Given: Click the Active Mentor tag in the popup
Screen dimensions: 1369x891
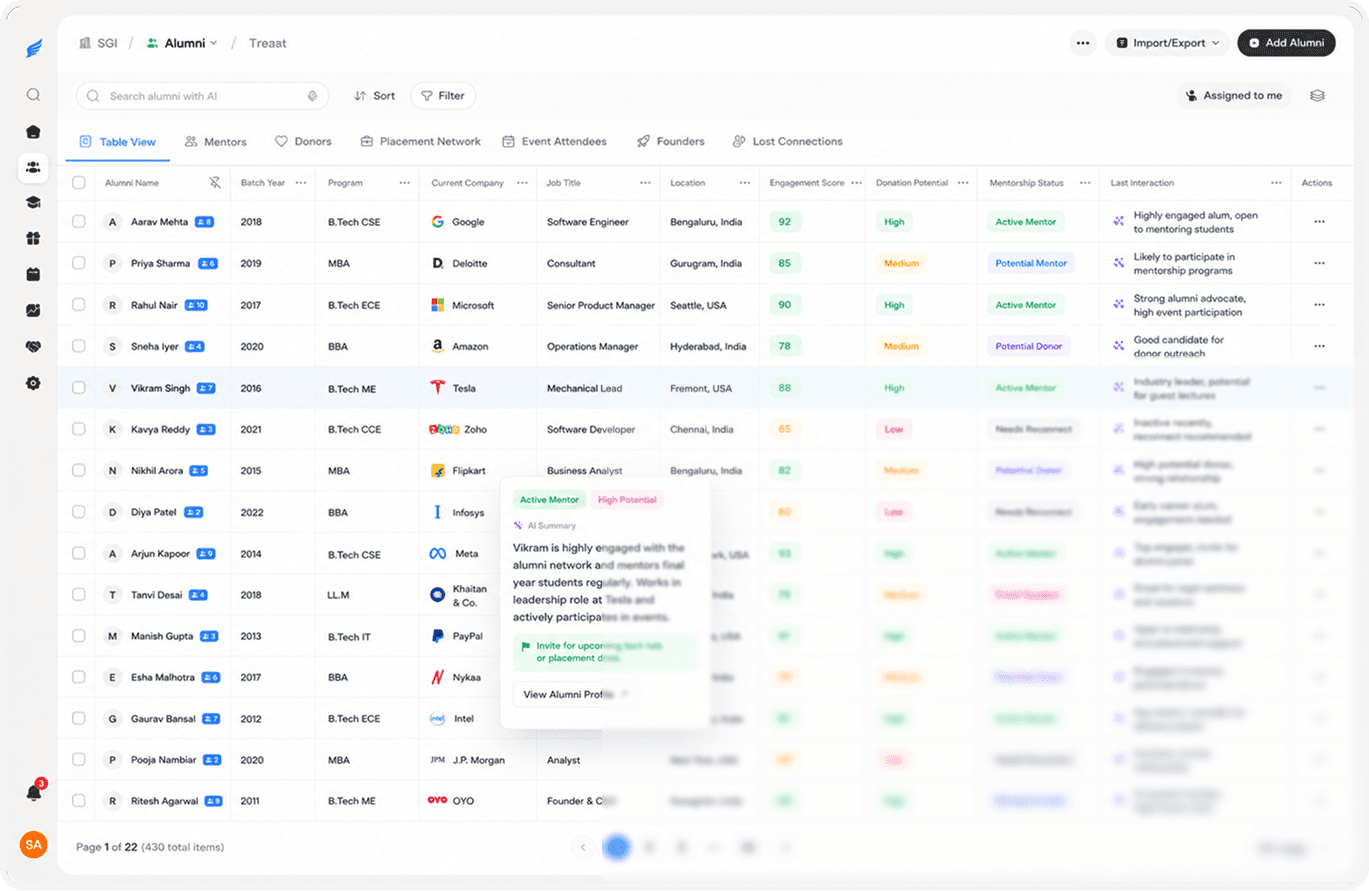Looking at the screenshot, I should (549, 499).
